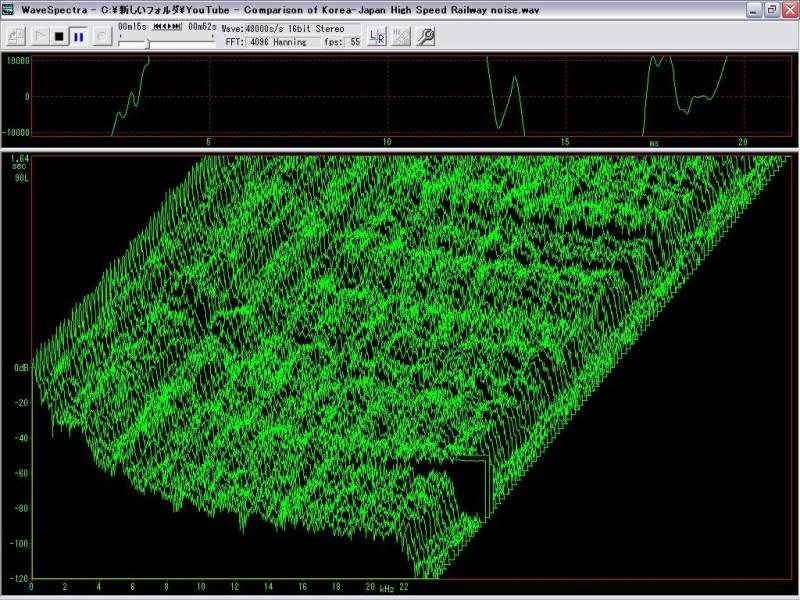Click the grayed icon left of the wrench
The width and height of the screenshot is (800, 600).
pyautogui.click(x=401, y=37)
